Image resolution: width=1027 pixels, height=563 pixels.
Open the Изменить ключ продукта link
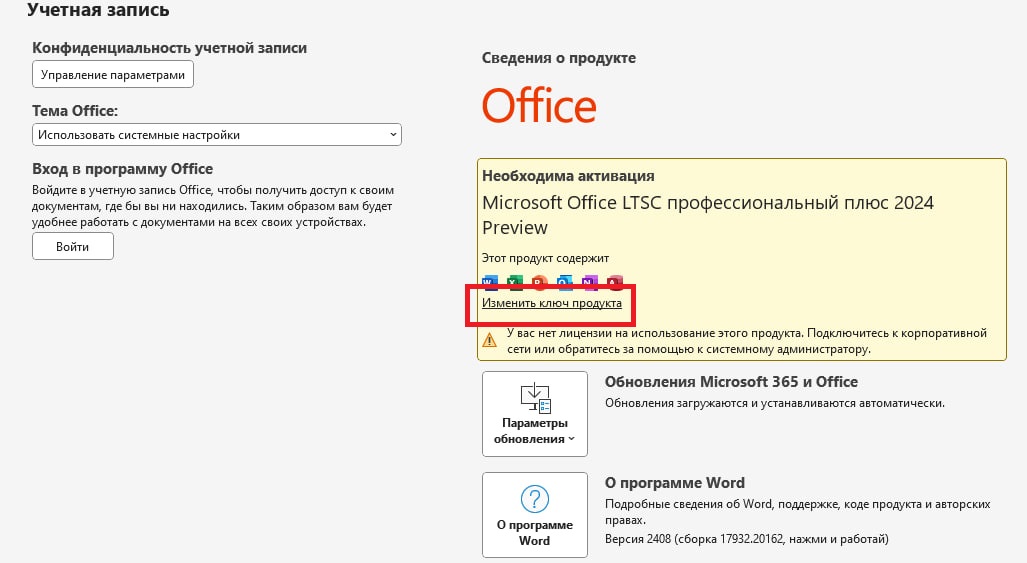tap(551, 303)
